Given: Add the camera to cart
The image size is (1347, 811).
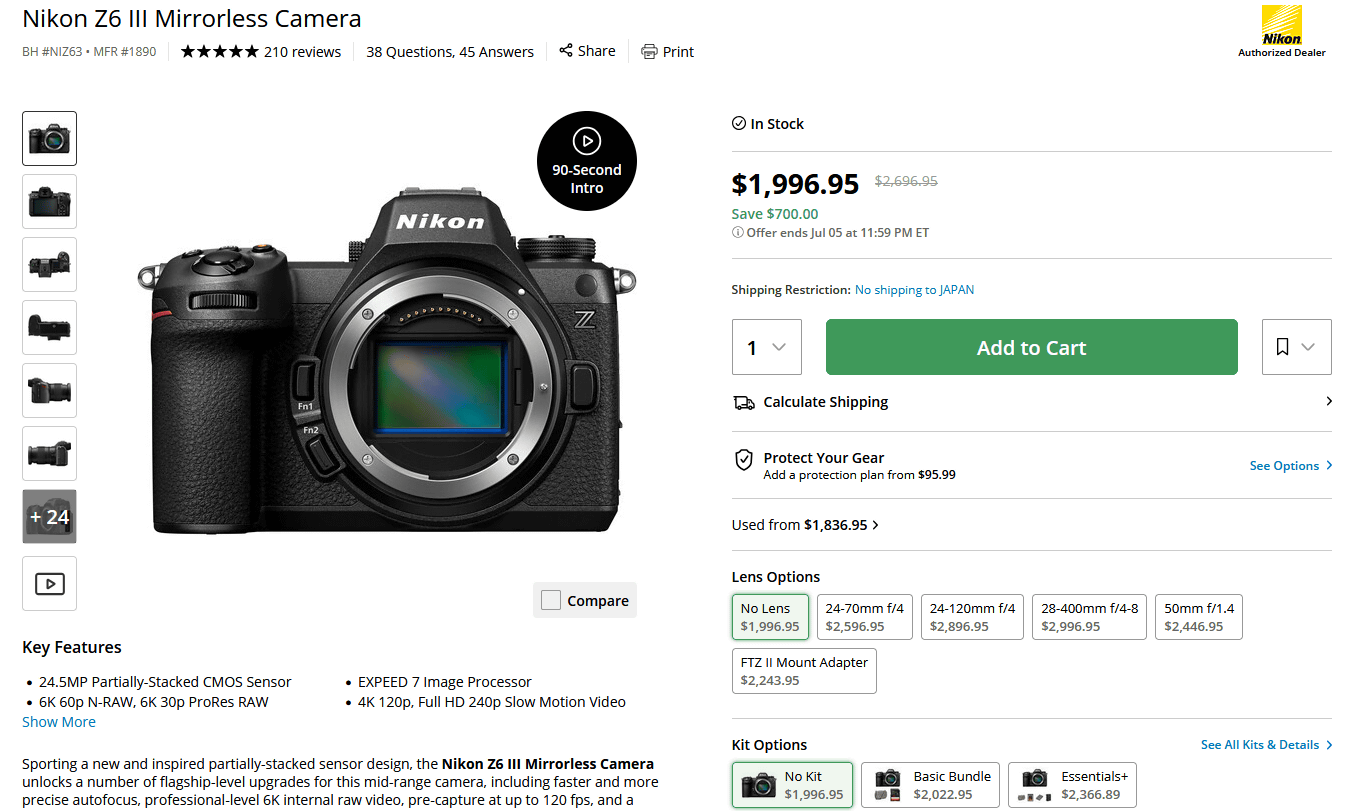Looking at the screenshot, I should coord(1031,347).
